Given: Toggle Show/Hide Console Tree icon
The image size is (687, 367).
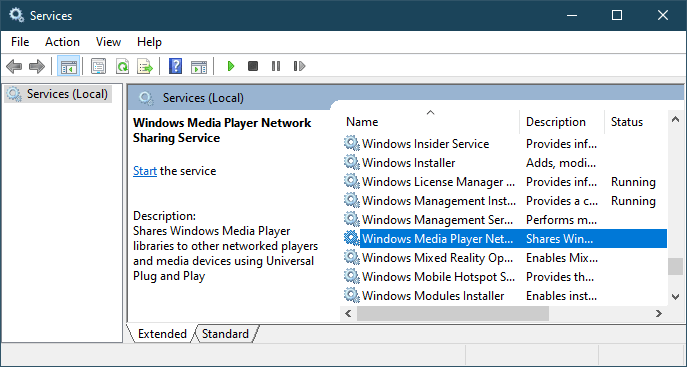Looking at the screenshot, I should 68,67.
